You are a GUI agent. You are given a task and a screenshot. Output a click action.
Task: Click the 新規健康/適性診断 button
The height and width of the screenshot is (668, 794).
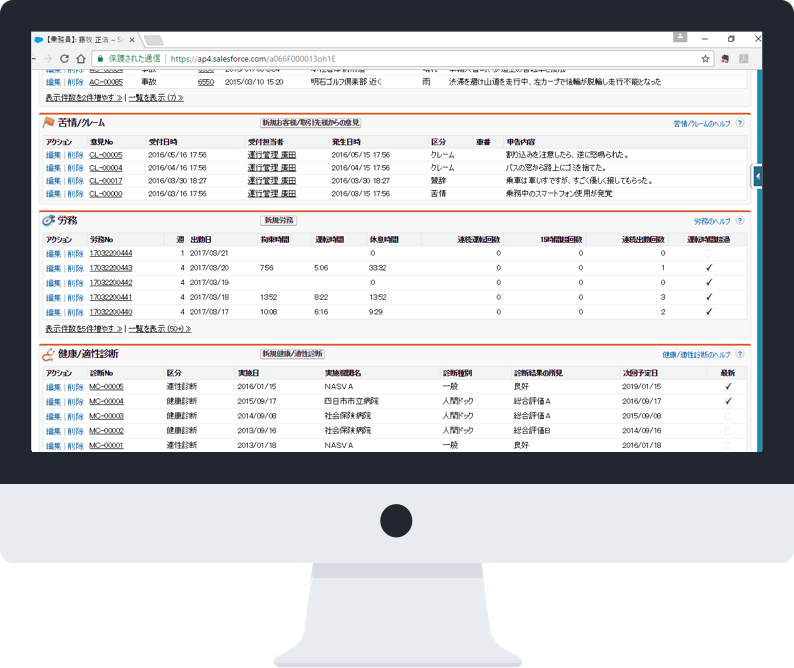pos(292,353)
